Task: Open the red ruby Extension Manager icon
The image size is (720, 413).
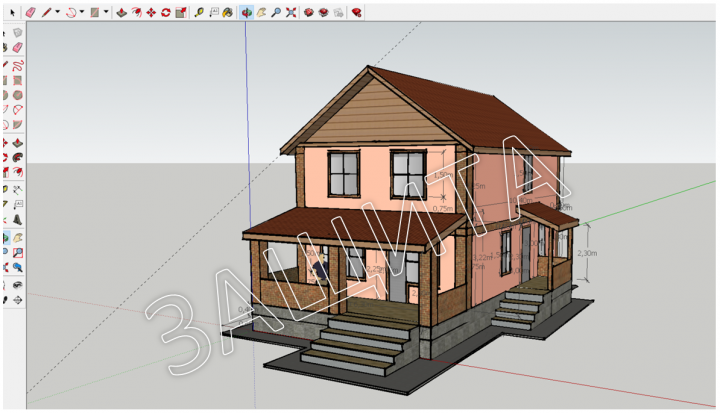Action: (356, 12)
